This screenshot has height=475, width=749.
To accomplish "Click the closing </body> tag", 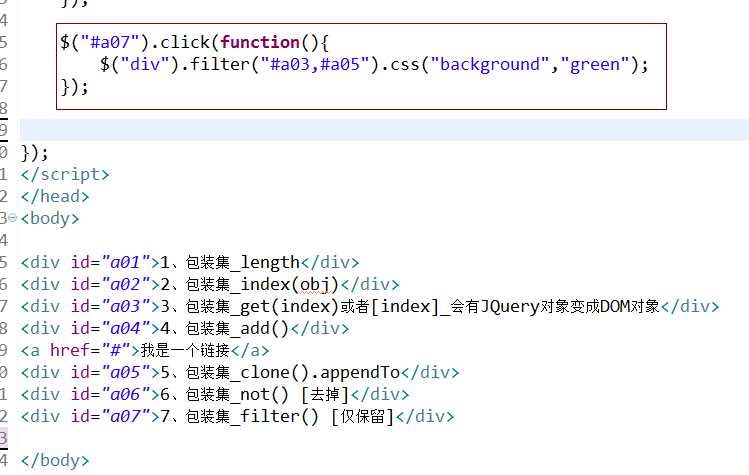I will (x=55, y=460).
